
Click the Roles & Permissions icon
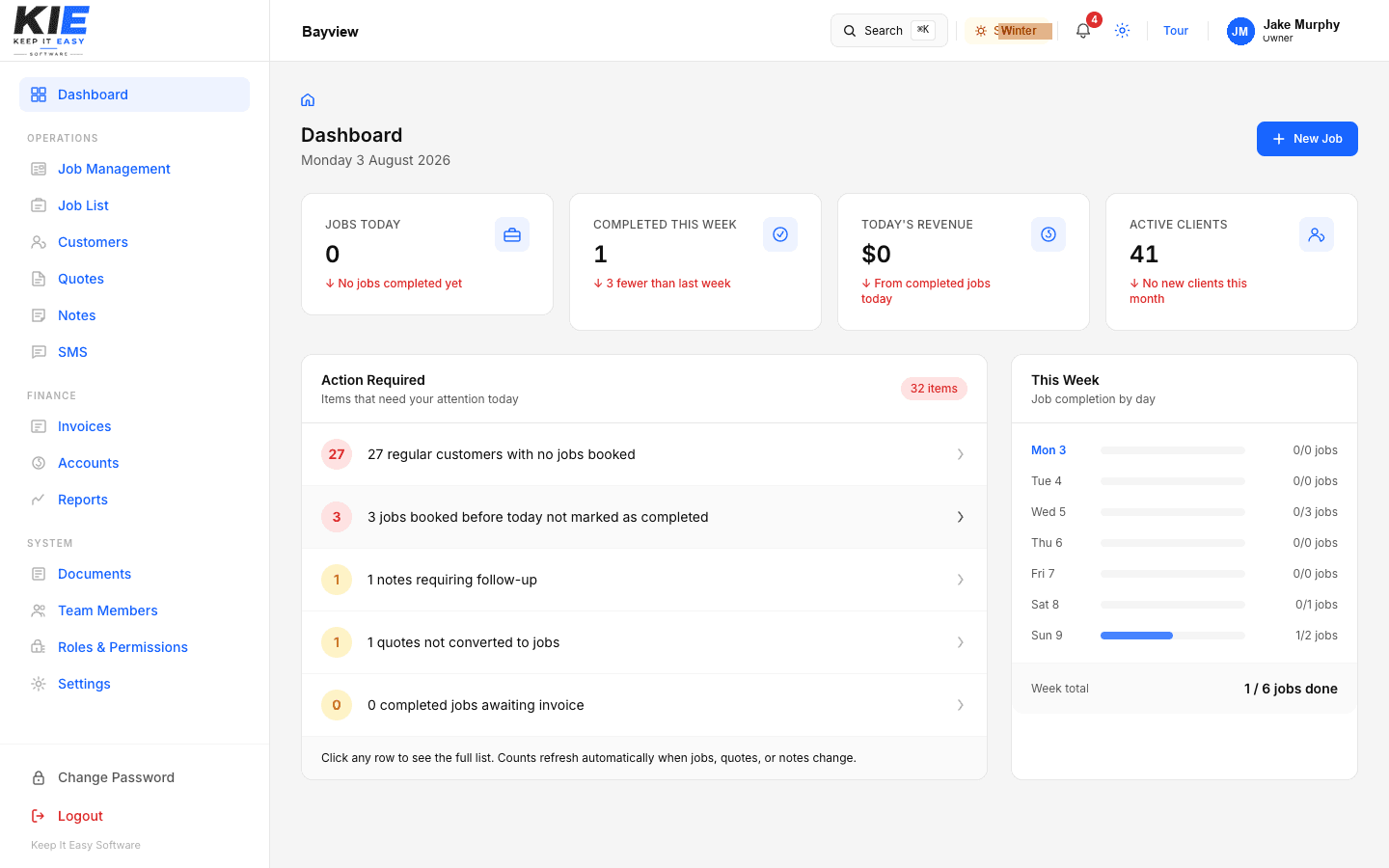[x=39, y=647]
